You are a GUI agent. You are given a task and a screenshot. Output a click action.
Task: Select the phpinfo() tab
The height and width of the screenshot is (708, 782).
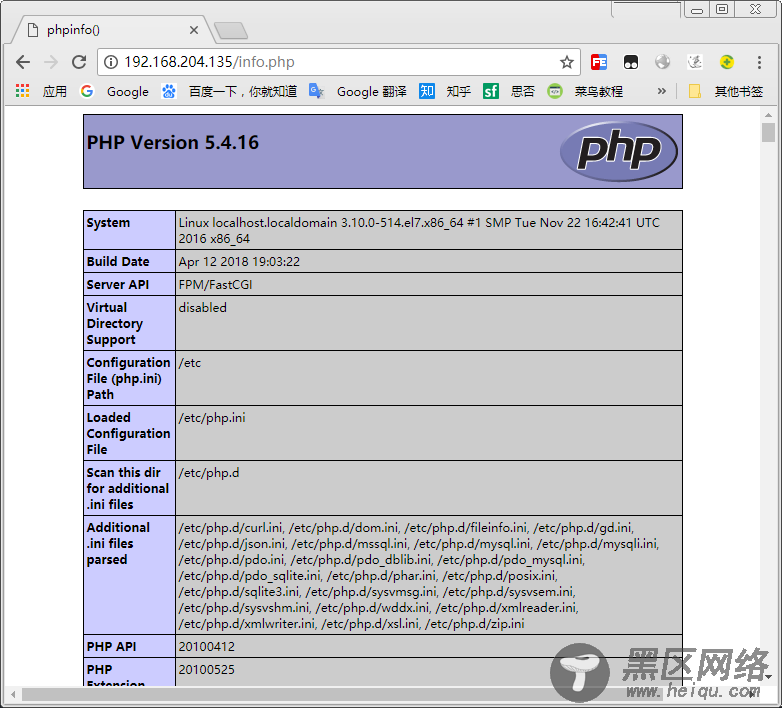coord(112,30)
